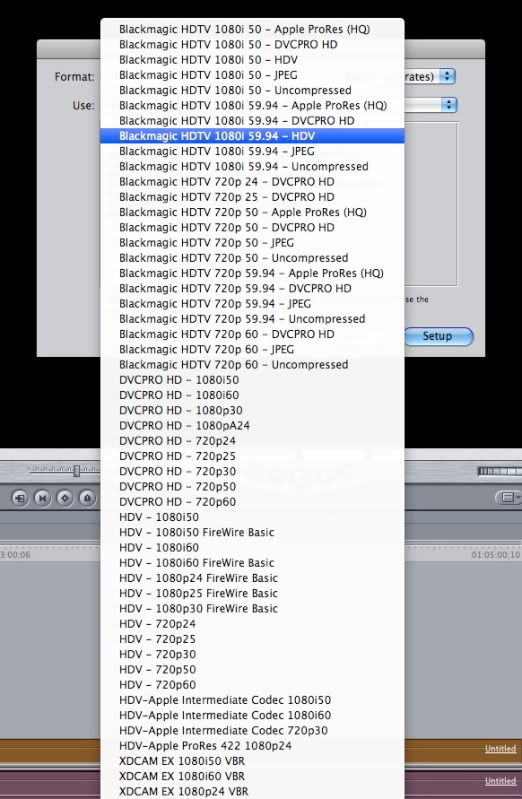
Task: Click the Match Frame button in viewer controls
Action: click(20, 497)
